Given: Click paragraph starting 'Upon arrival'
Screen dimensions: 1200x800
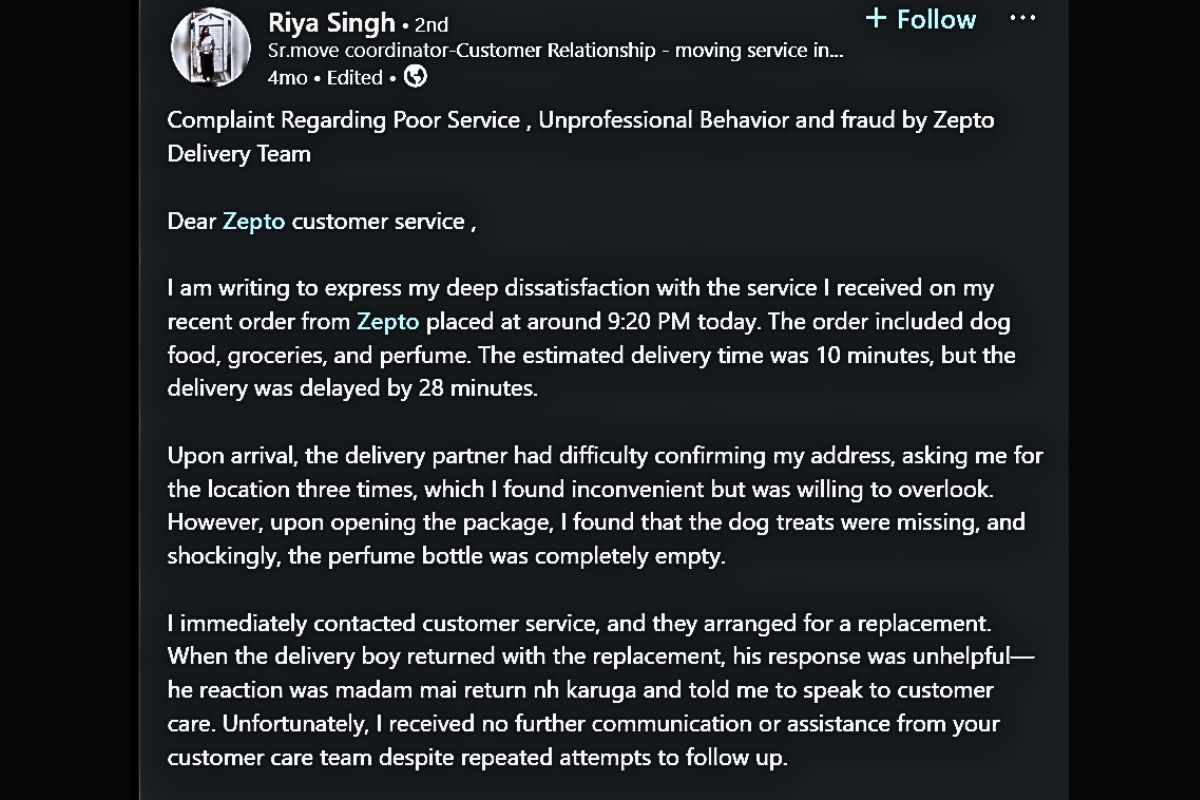Looking at the screenshot, I should [x=604, y=457].
